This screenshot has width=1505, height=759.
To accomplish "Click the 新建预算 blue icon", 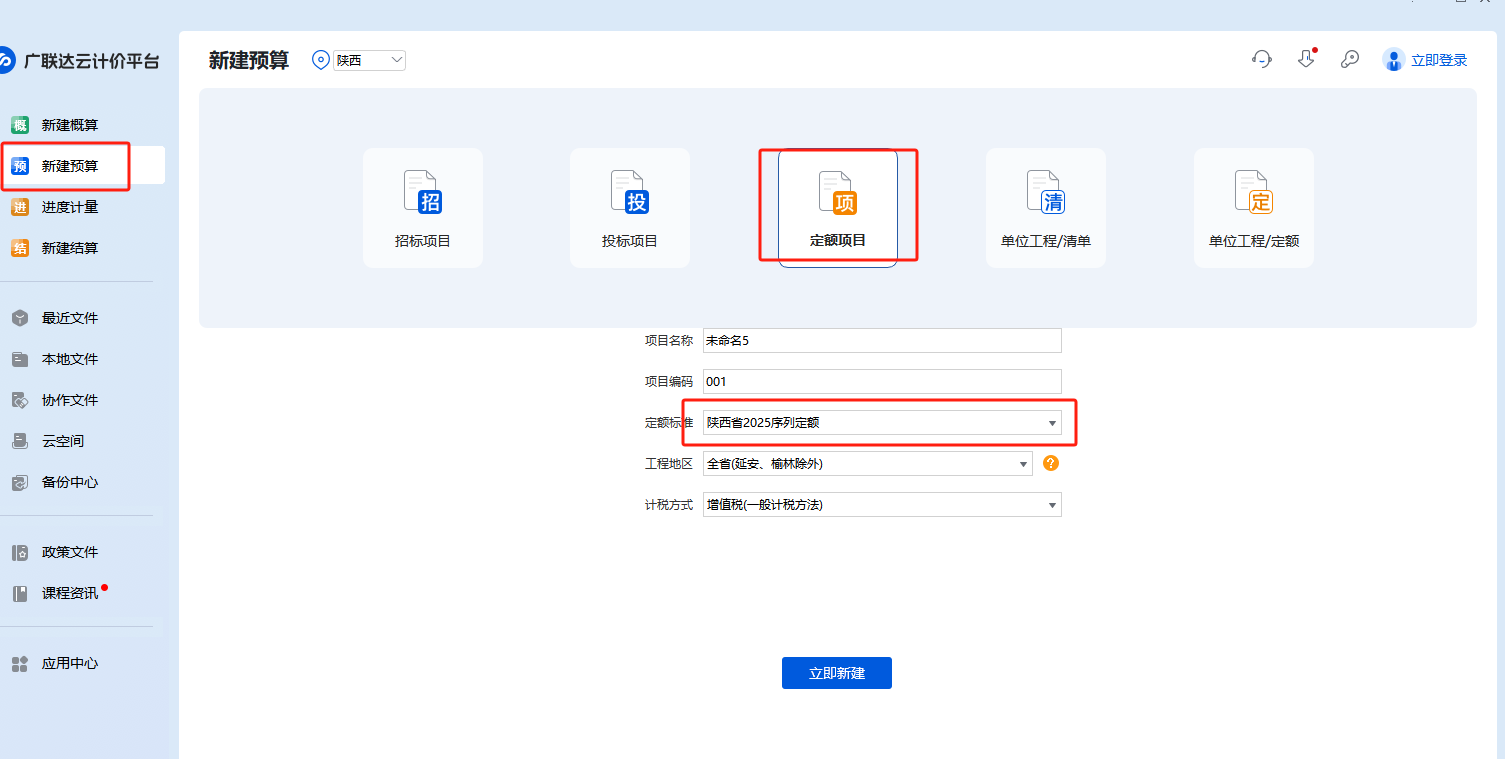I will coord(20,166).
